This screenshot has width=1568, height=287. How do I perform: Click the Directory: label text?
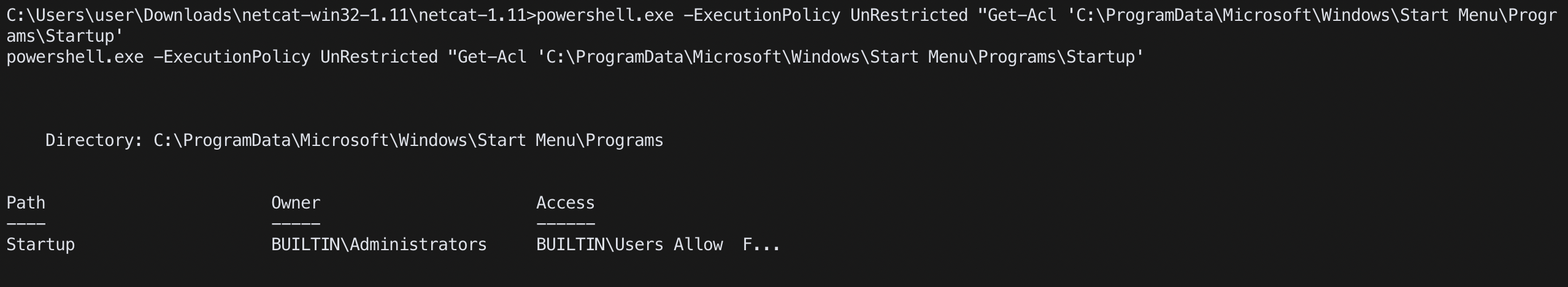click(x=94, y=140)
